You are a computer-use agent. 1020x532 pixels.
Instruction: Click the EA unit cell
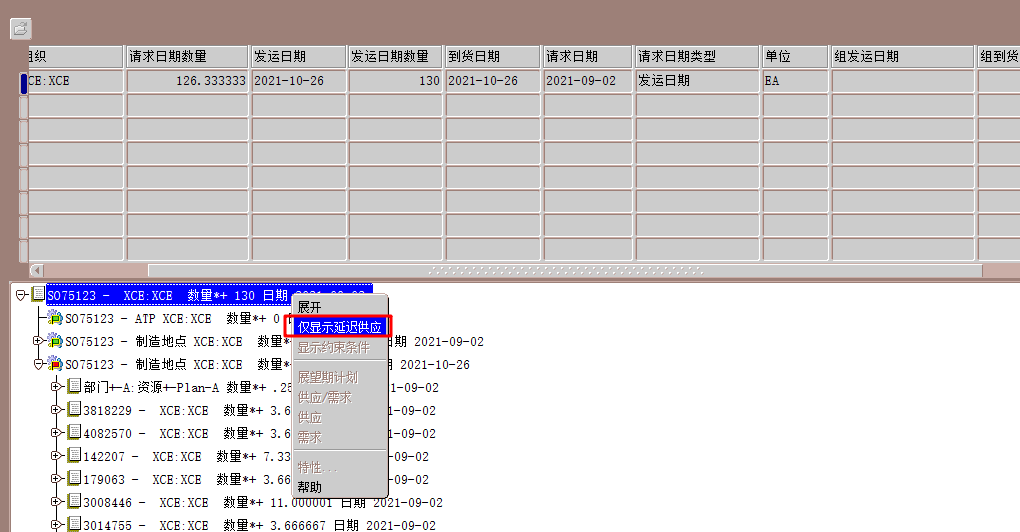796,81
